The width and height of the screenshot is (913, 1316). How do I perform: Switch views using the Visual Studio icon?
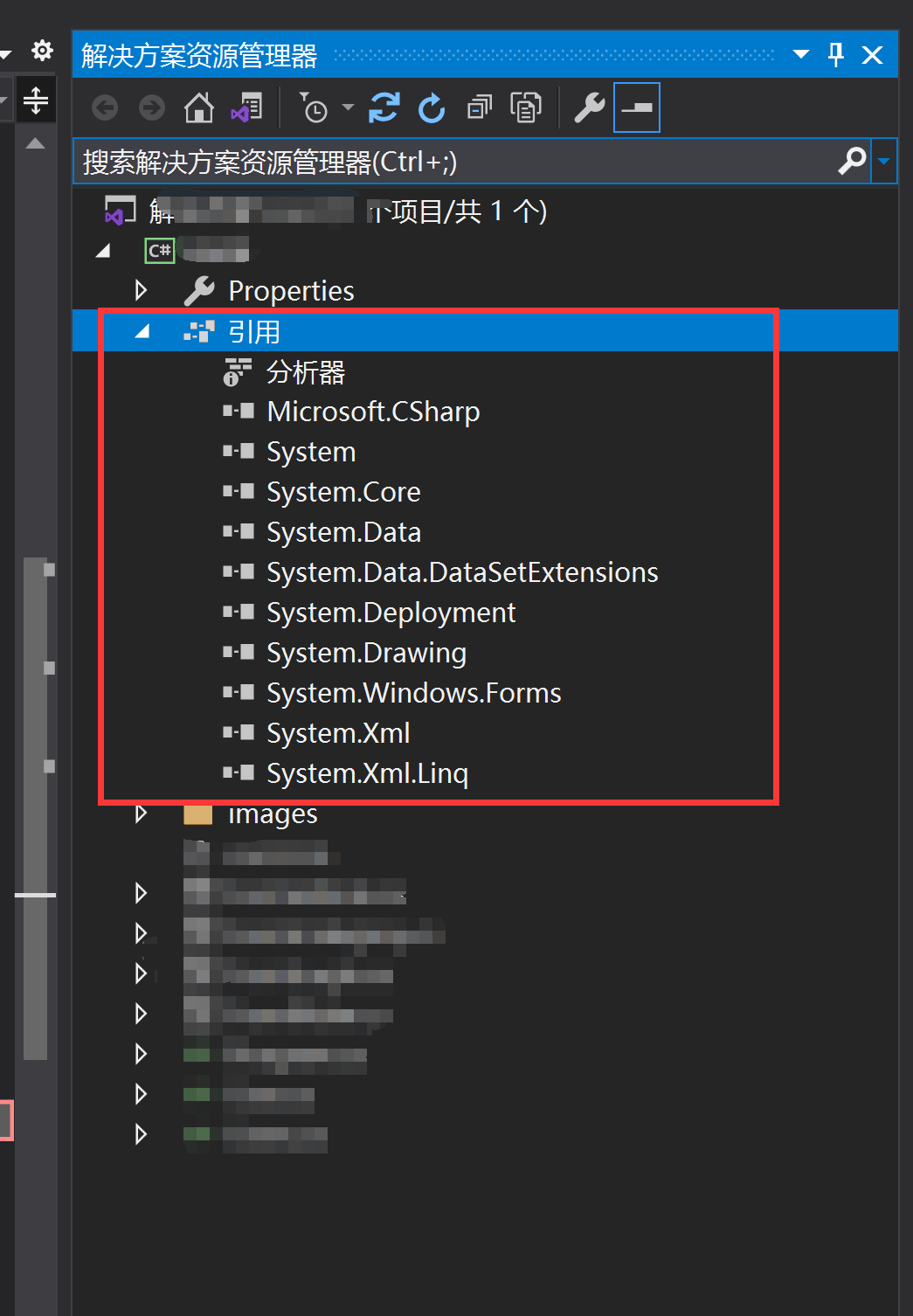coord(246,108)
